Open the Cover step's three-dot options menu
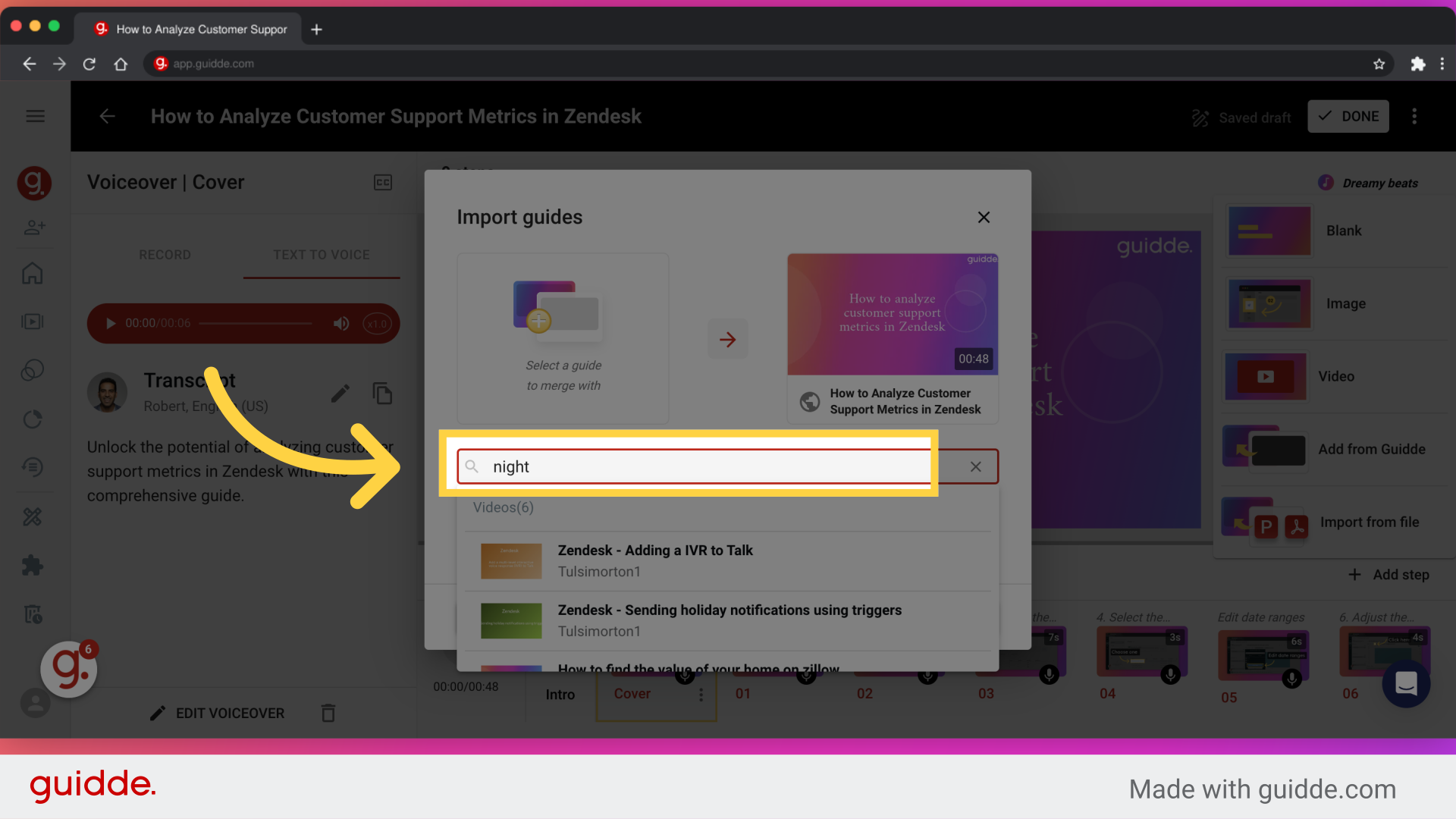This screenshot has height=819, width=1456. click(x=701, y=695)
